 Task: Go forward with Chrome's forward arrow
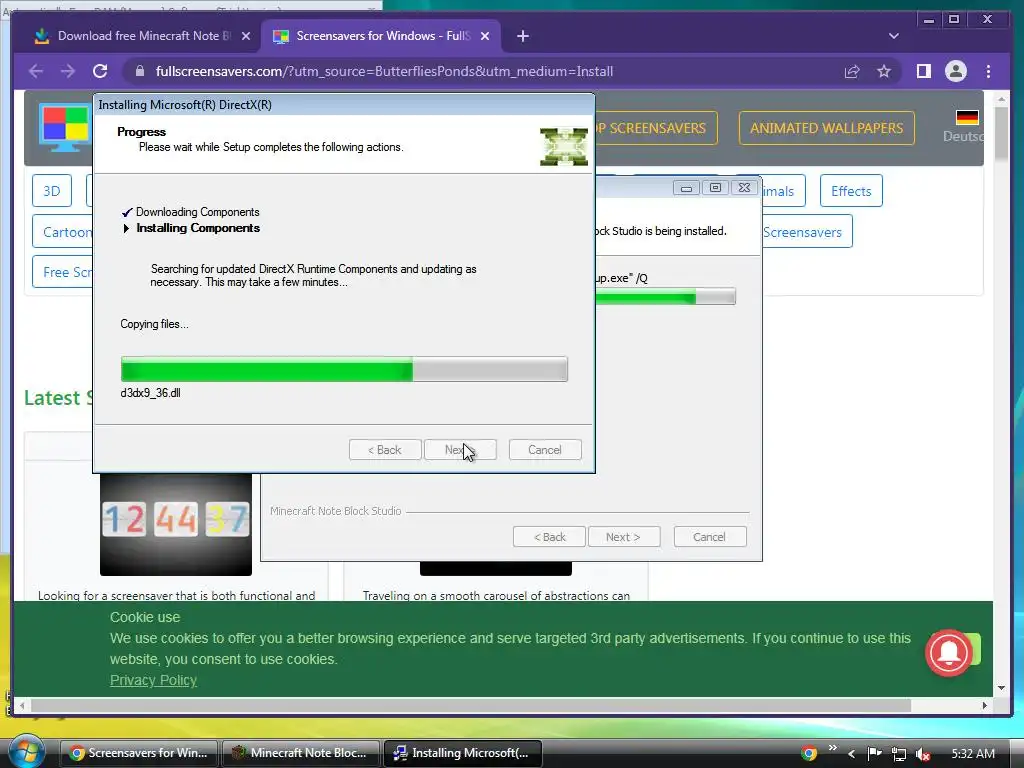[x=68, y=71]
